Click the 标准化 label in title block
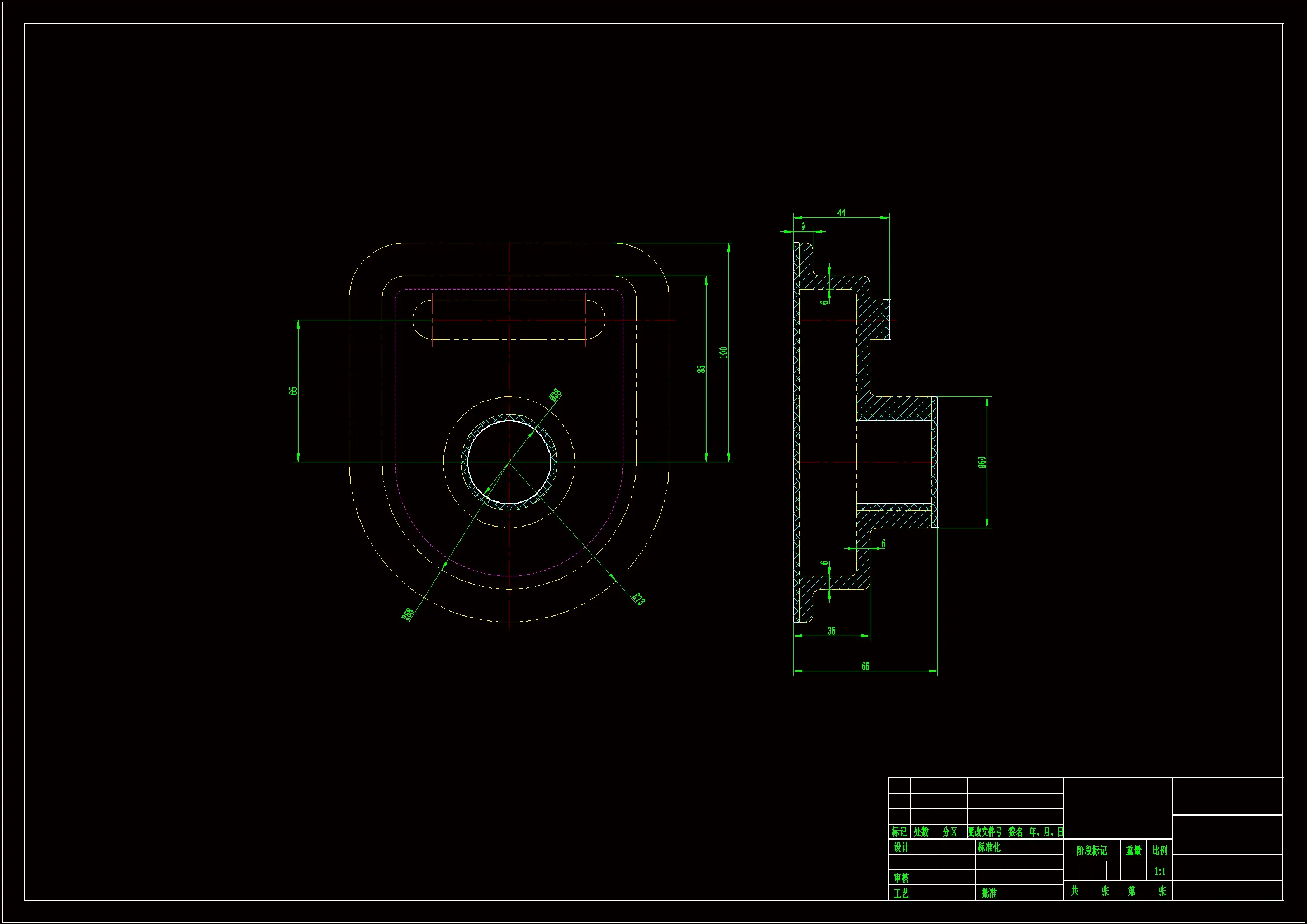This screenshot has width=1307, height=924. tap(989, 847)
